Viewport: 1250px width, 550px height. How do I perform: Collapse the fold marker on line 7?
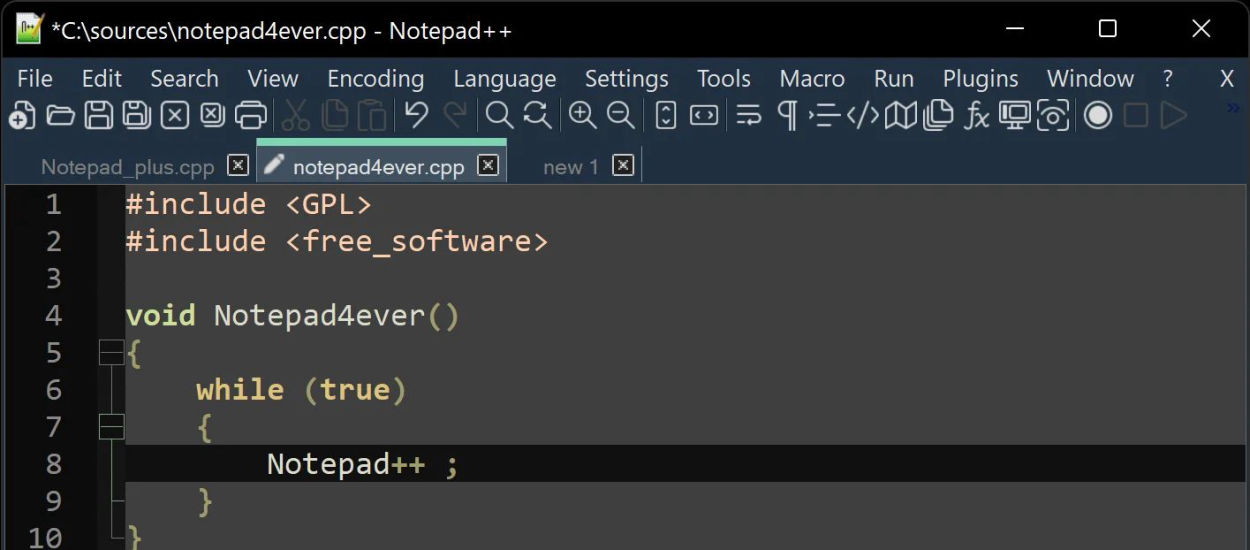point(111,427)
